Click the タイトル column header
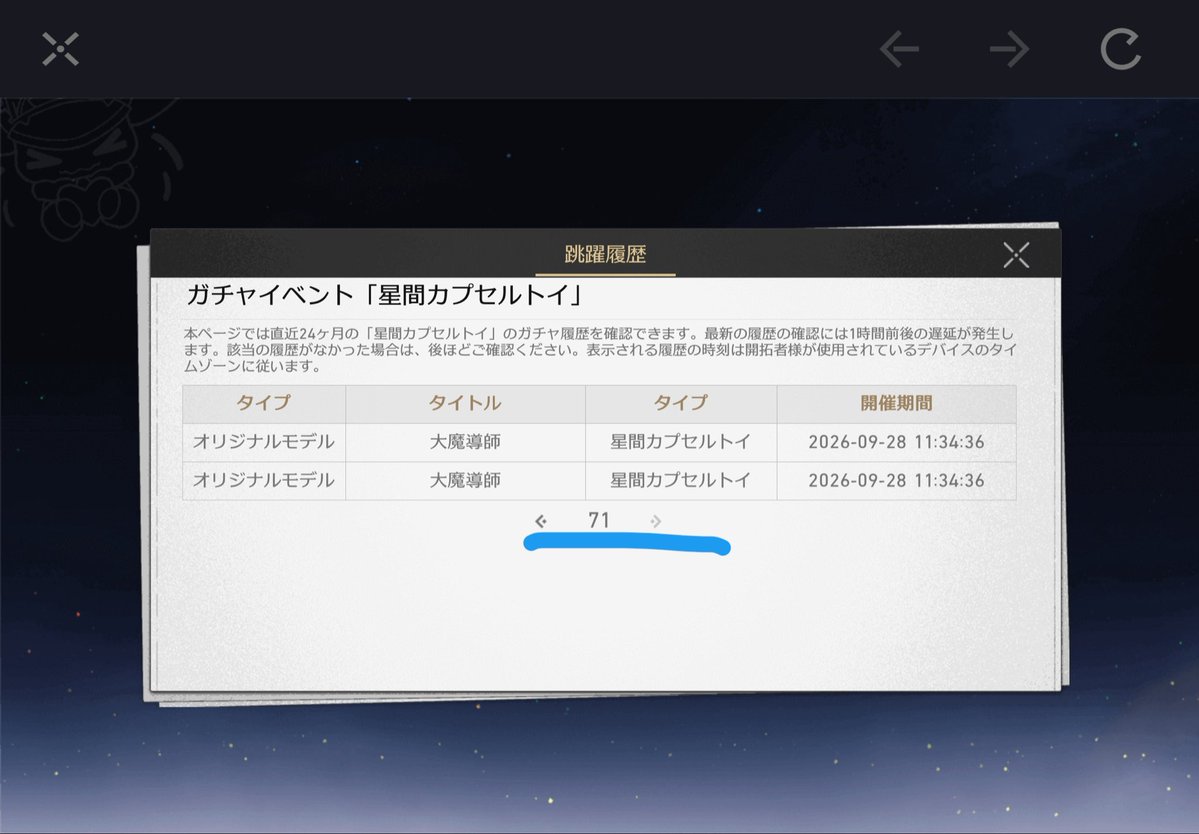The image size is (1199, 834). [x=465, y=404]
